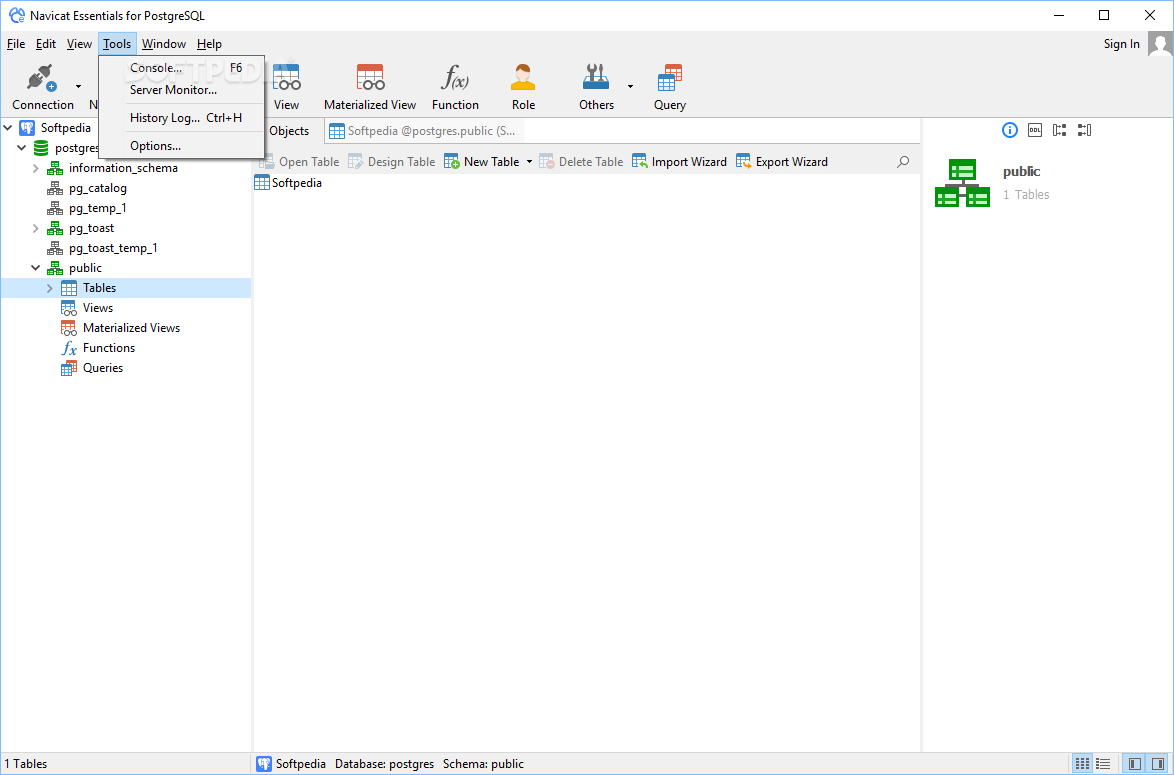Click the Softpedia connection in status bar
Screen dimensions: 1174x775
click(291, 764)
